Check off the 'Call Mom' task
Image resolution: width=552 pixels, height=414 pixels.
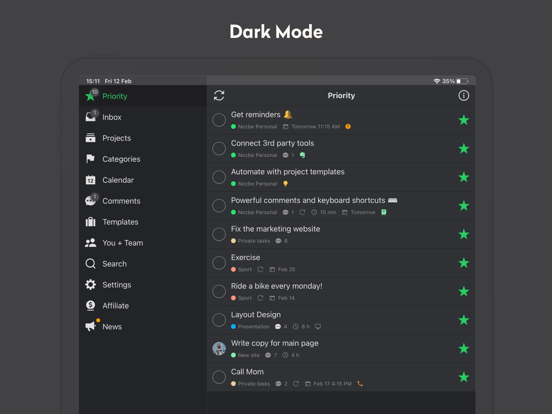click(x=219, y=377)
